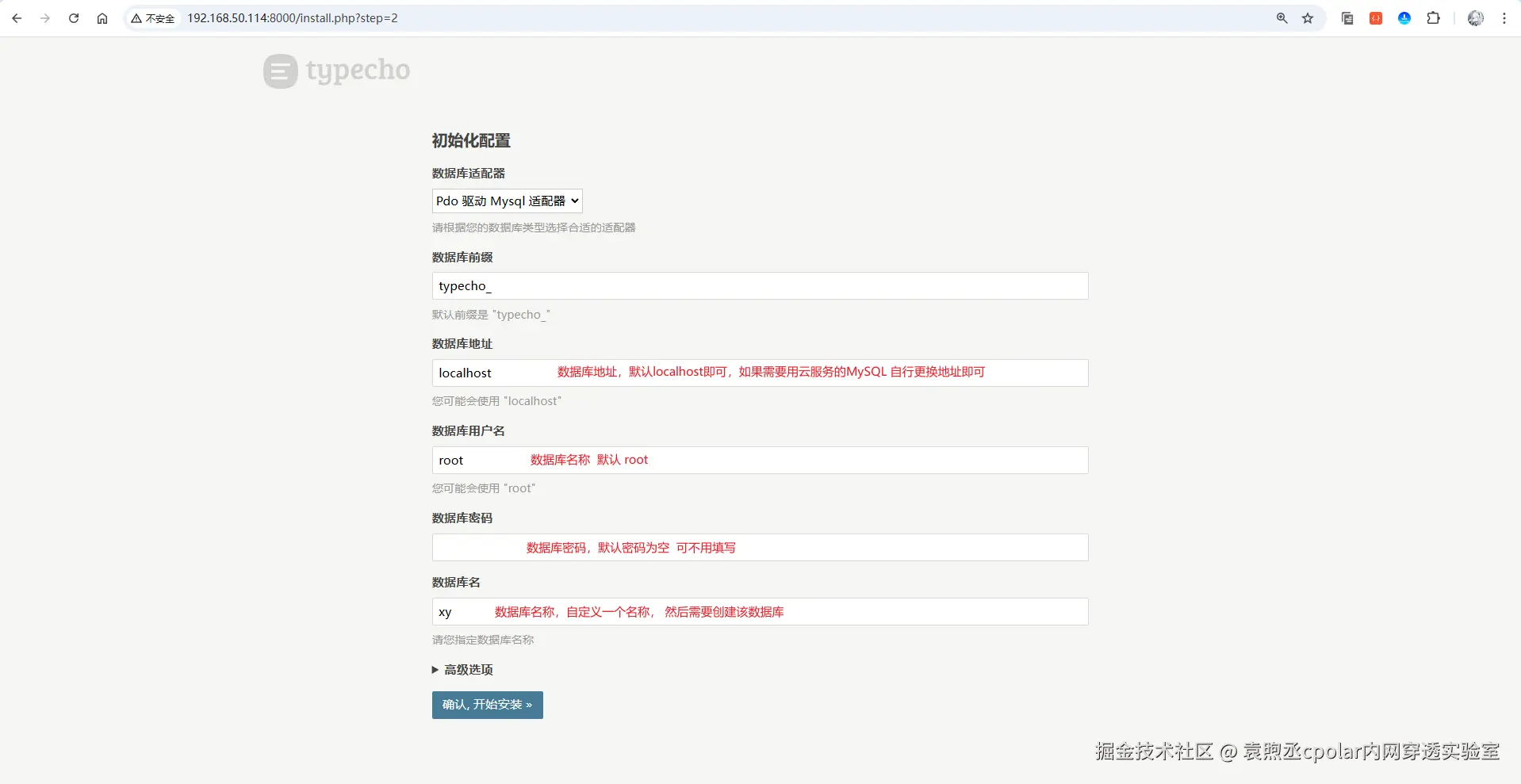
Task: Click the 数据库名 label
Action: tap(456, 583)
